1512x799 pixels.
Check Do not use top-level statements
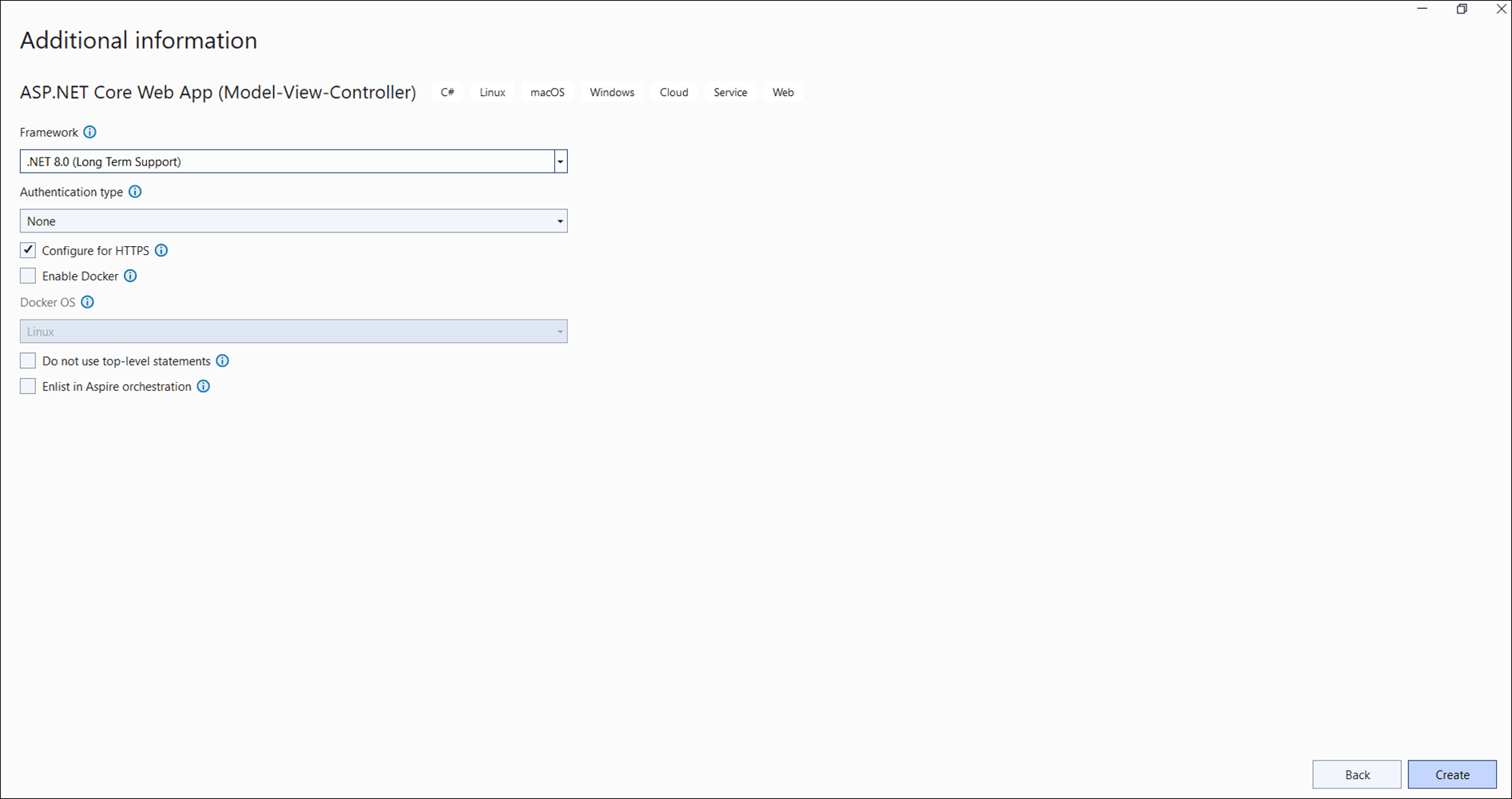(x=28, y=361)
